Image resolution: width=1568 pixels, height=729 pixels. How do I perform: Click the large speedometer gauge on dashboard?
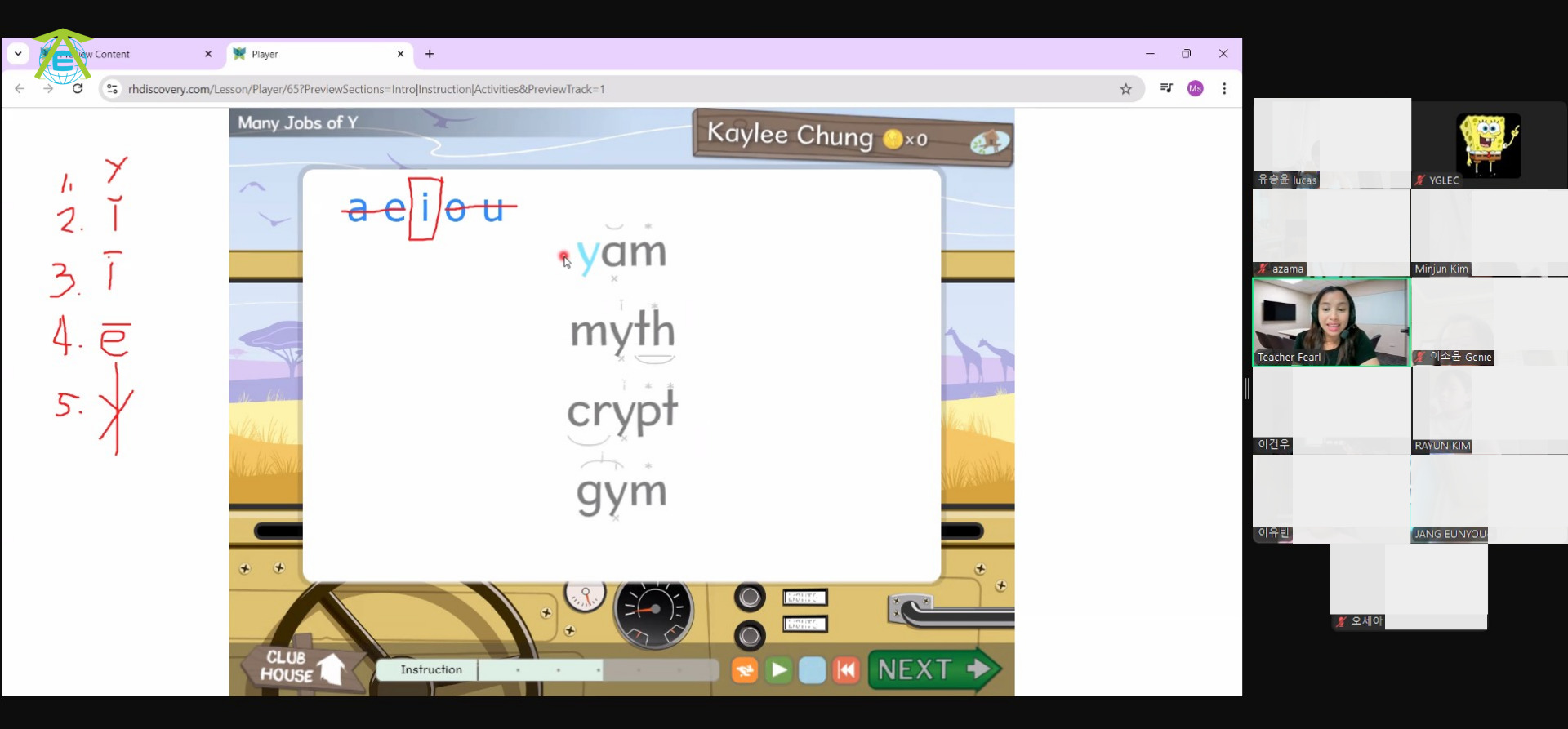click(653, 611)
